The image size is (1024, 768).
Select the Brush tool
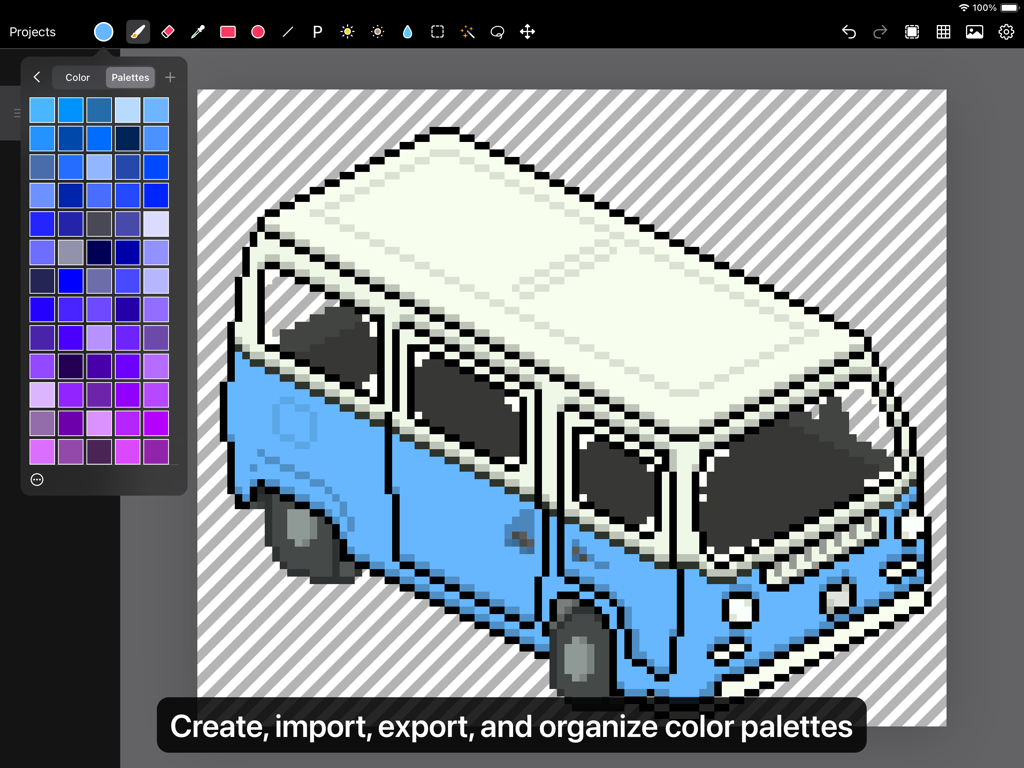point(137,31)
